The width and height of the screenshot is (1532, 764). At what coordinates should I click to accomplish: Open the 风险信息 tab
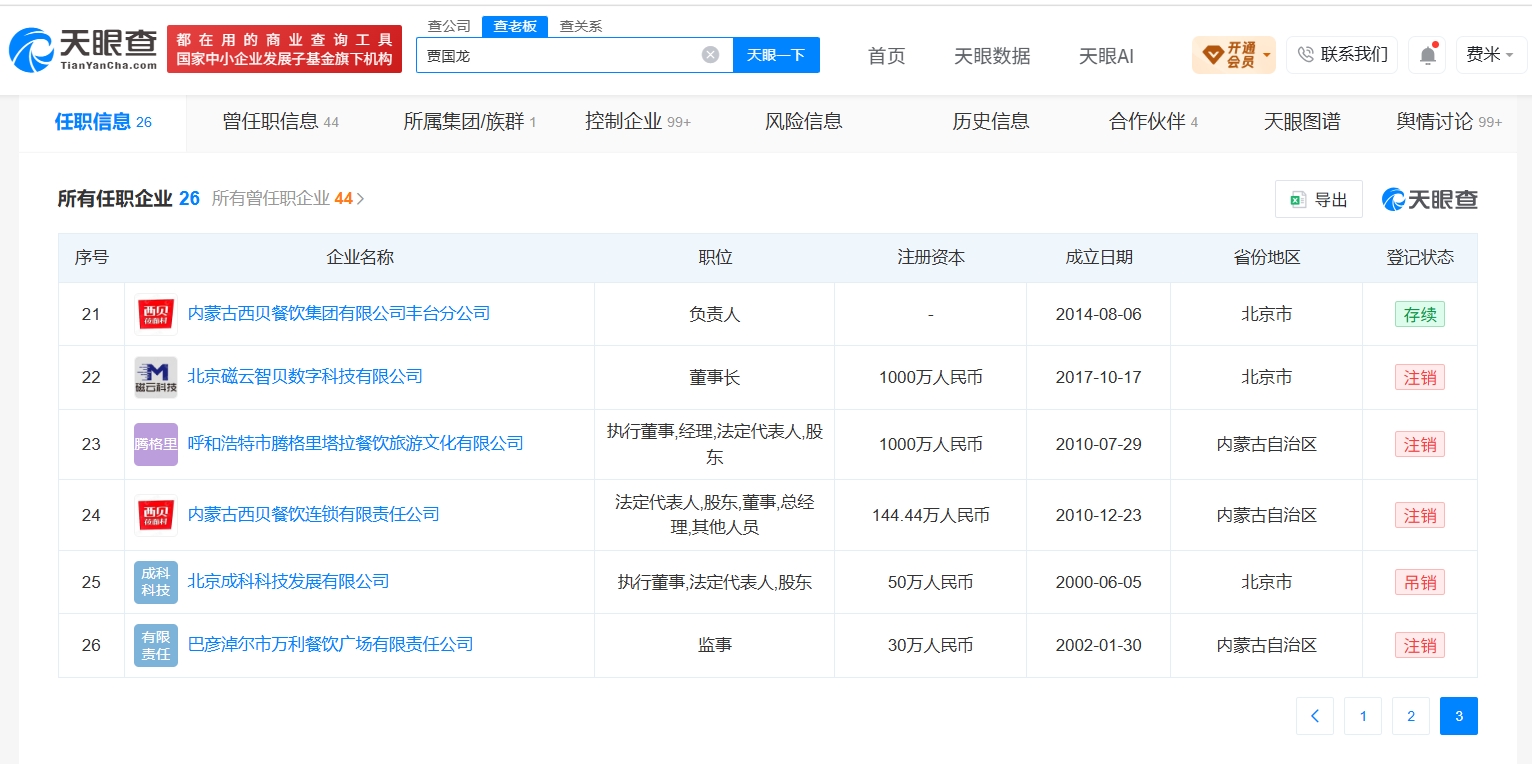point(804,122)
